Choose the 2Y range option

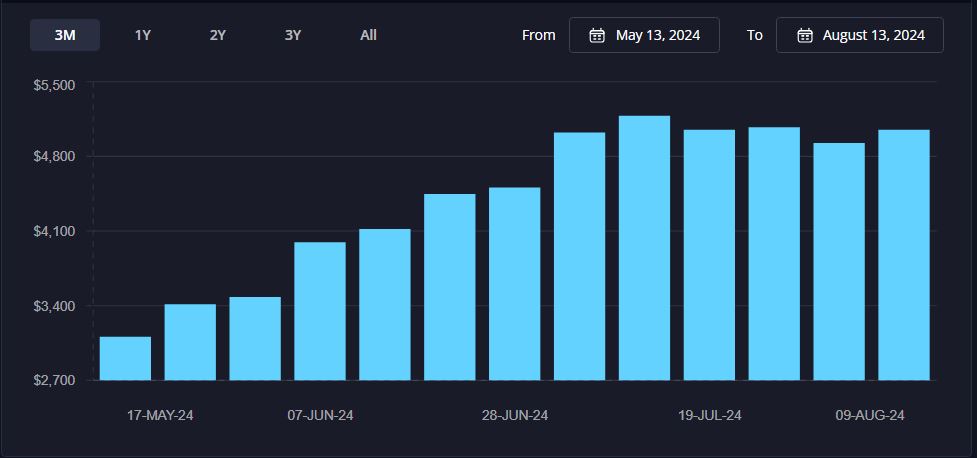pyautogui.click(x=218, y=35)
